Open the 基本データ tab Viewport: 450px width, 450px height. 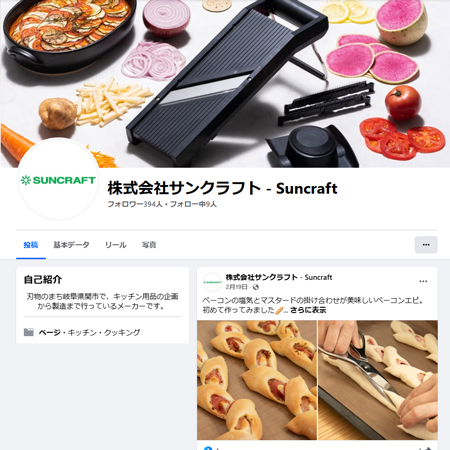pos(71,245)
